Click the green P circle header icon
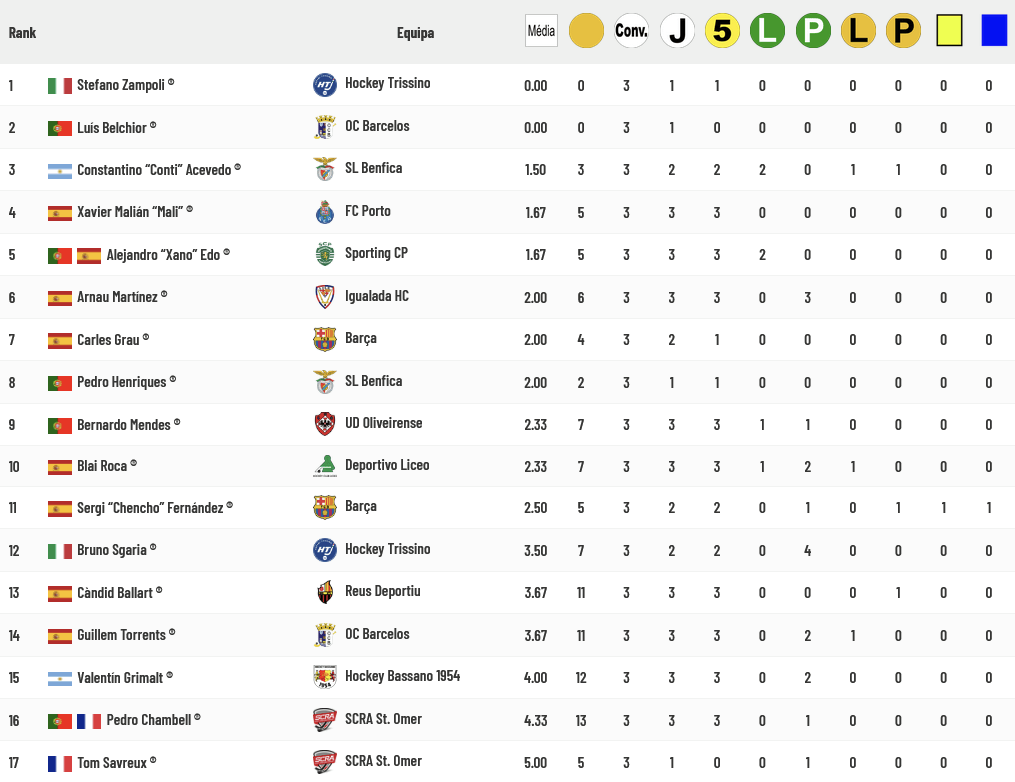The image size is (1015, 782). pyautogui.click(x=813, y=31)
